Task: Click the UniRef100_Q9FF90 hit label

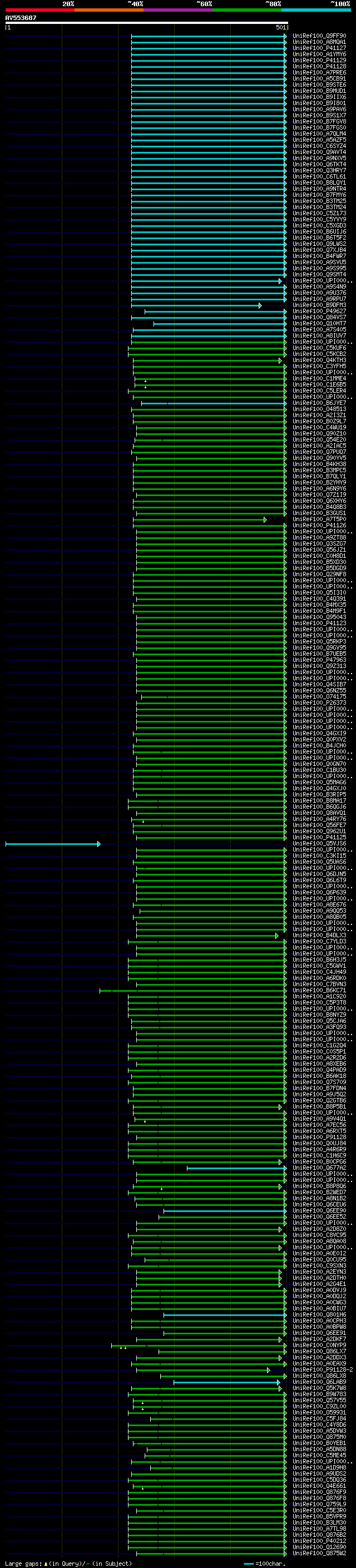Action: 319,36
